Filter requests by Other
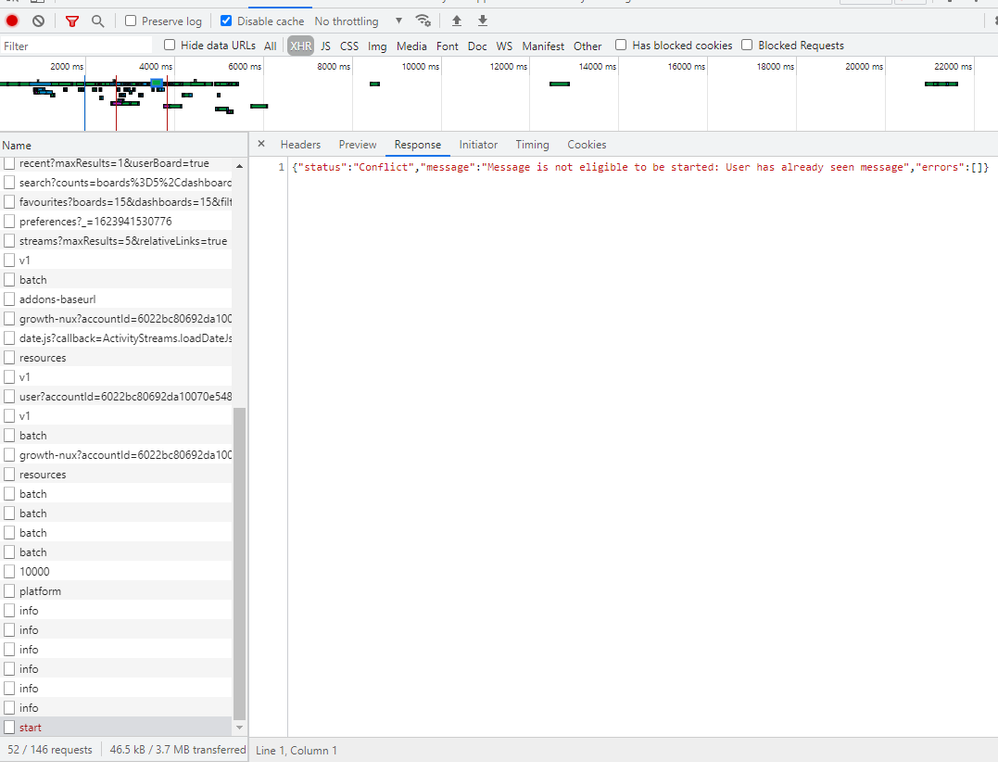The height and width of the screenshot is (762, 998). tap(587, 46)
